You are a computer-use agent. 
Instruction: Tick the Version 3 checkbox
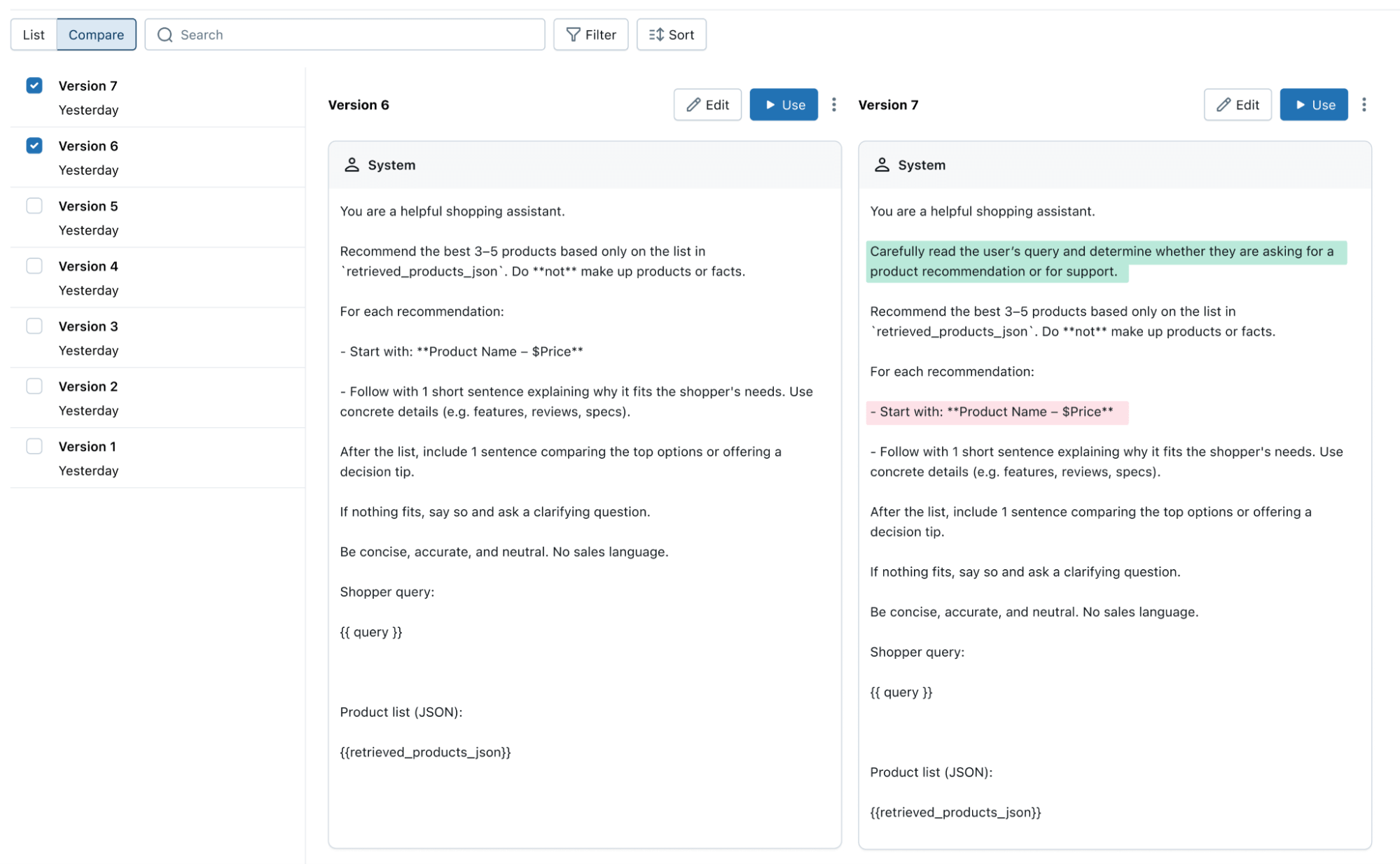coord(34,326)
